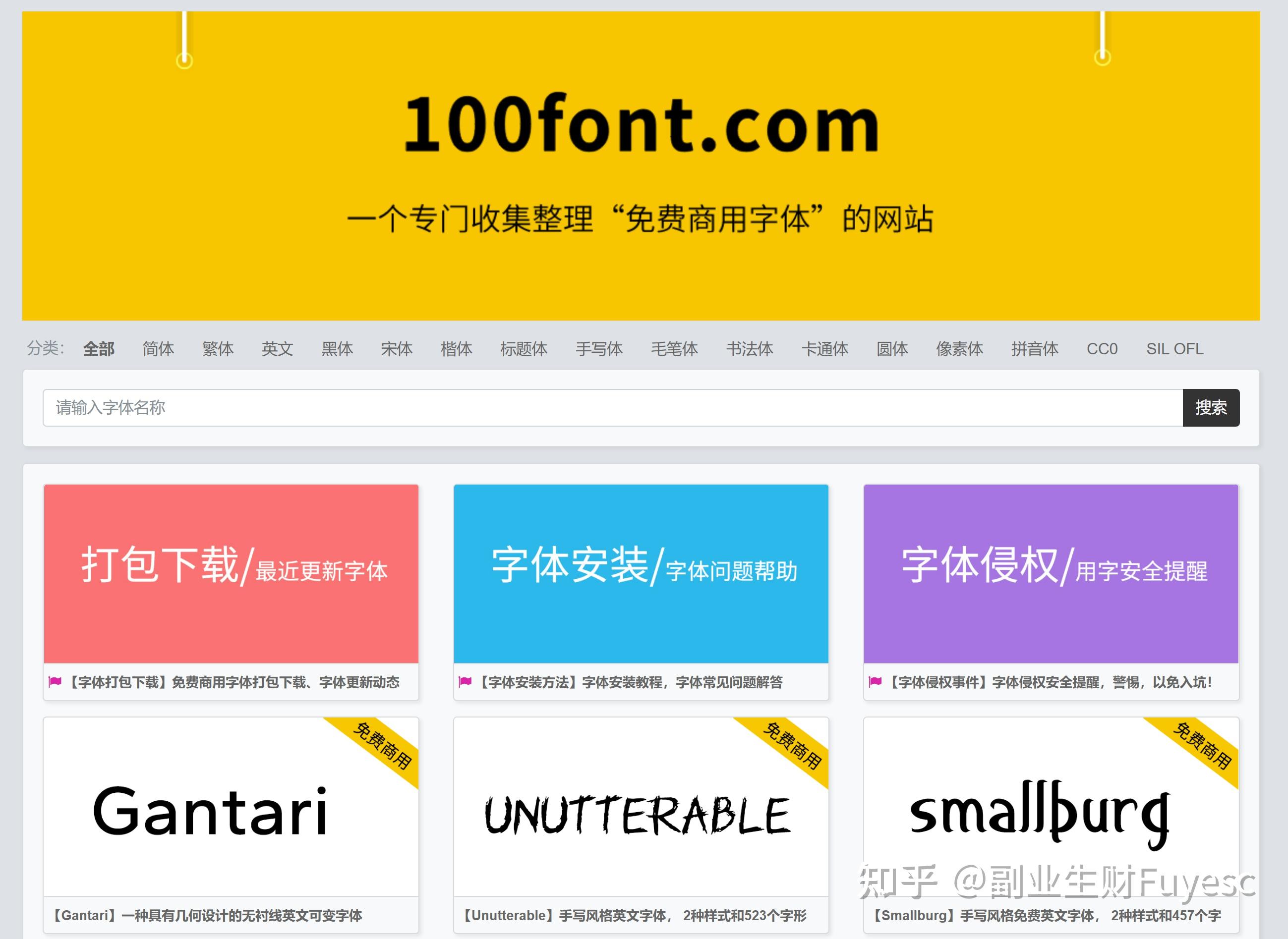The width and height of the screenshot is (1288, 939).
Task: Select the 拼音体 category filter
Action: tap(1035, 348)
